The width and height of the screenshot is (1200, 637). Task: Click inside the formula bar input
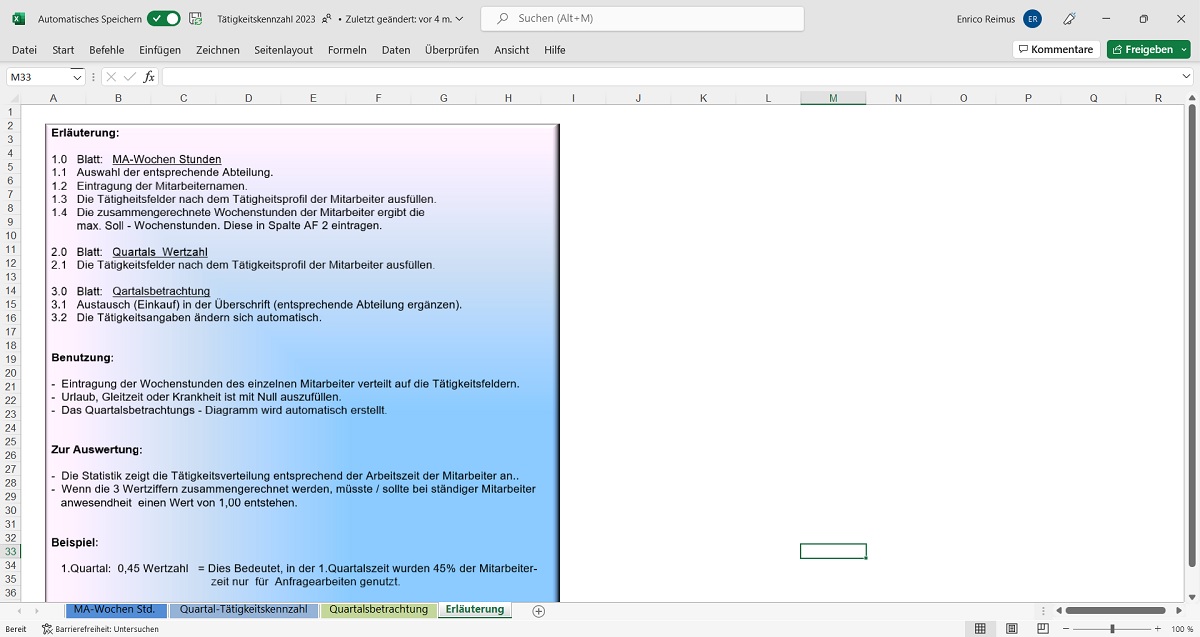click(670, 77)
